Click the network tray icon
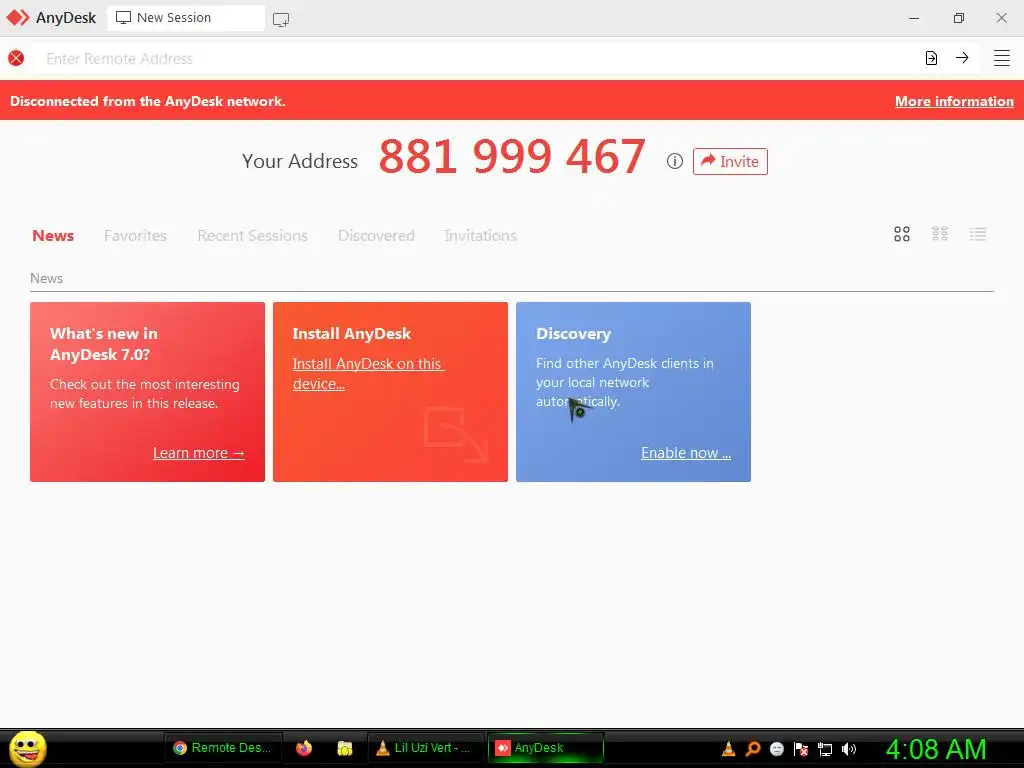Screen dimensions: 1024x768 (825, 749)
